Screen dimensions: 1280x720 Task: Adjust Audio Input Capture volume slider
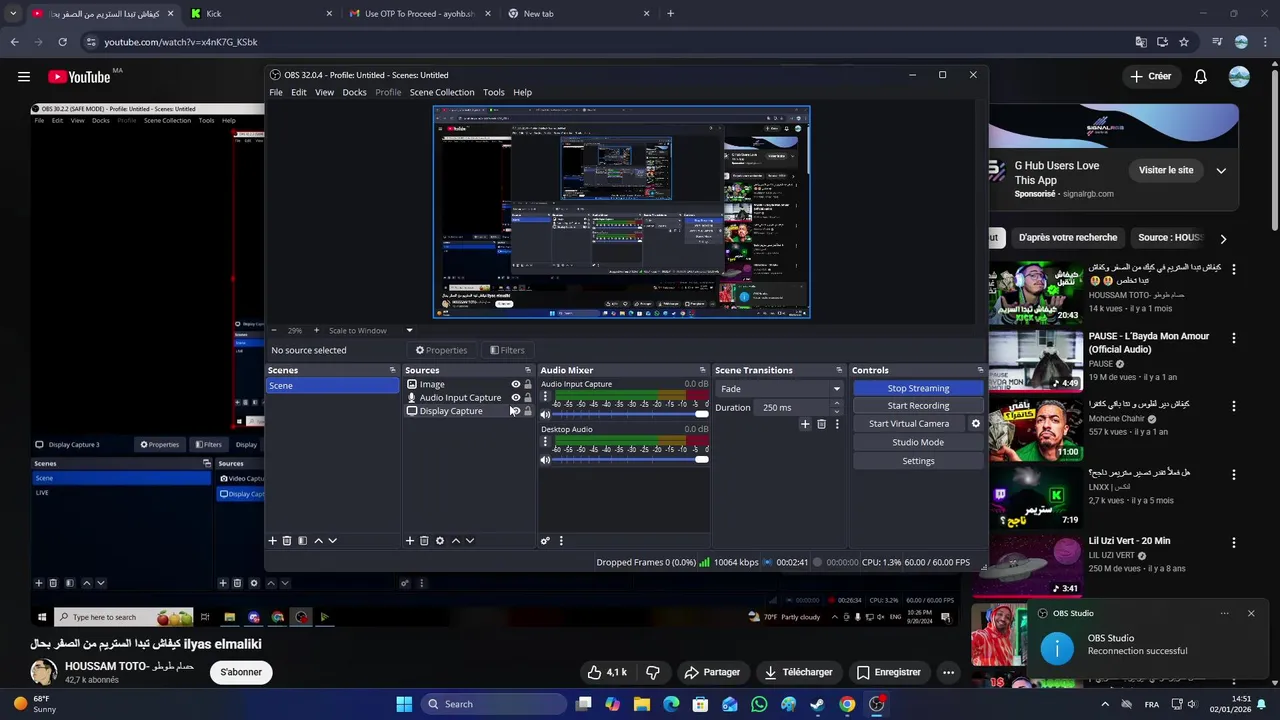(631, 414)
